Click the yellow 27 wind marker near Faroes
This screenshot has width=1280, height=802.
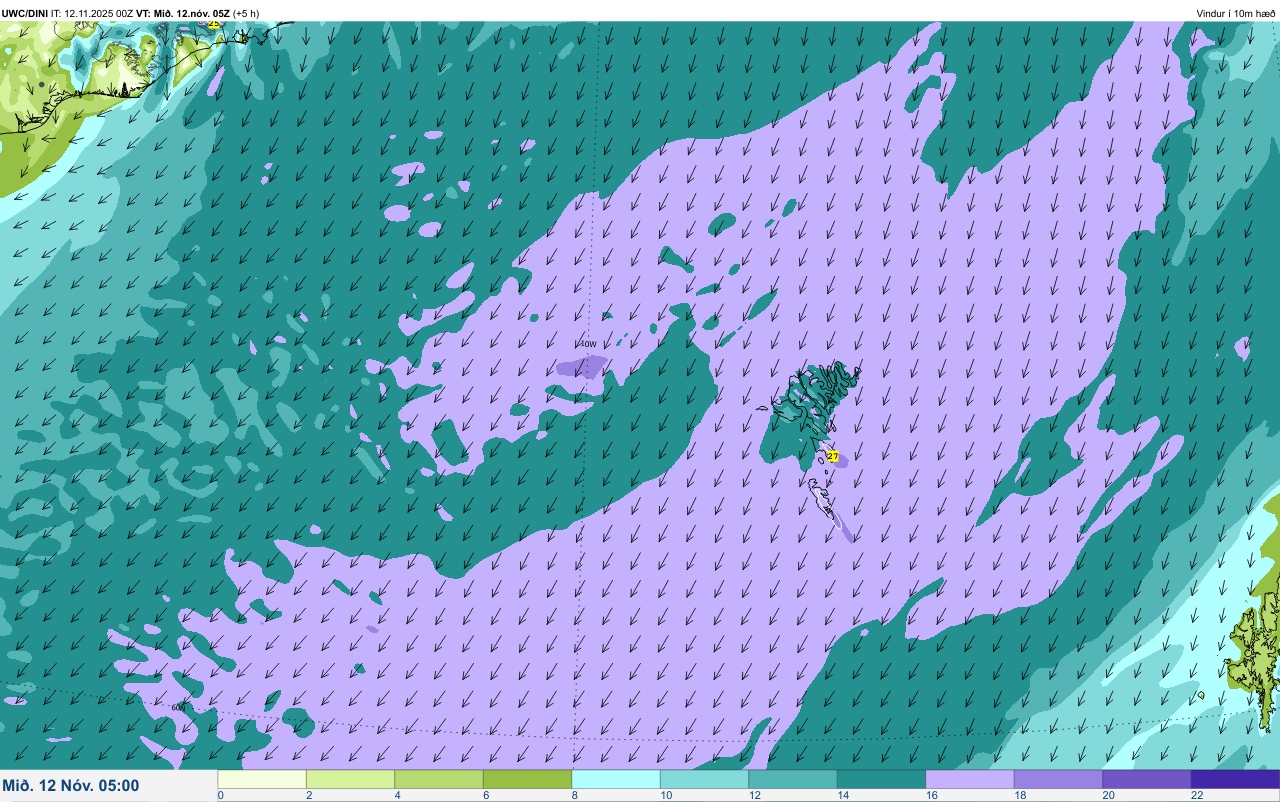point(832,456)
